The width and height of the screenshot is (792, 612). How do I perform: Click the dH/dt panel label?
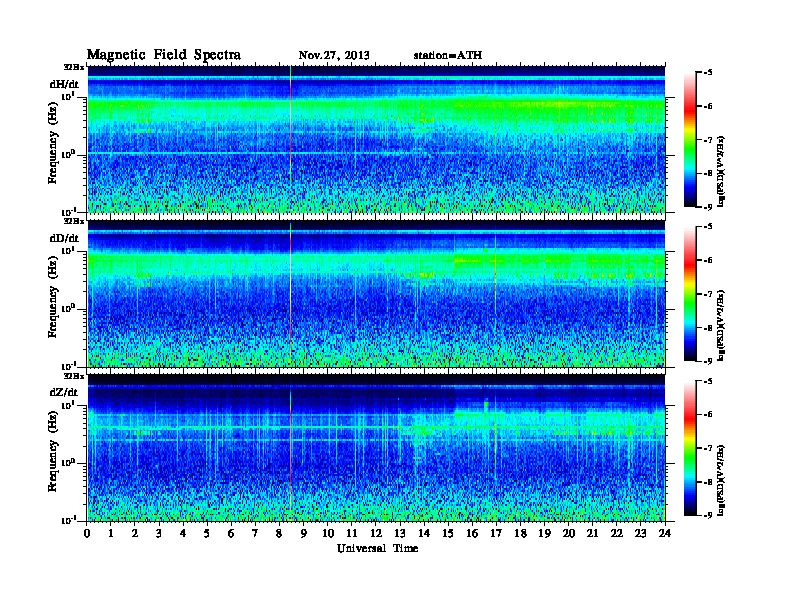64,84
